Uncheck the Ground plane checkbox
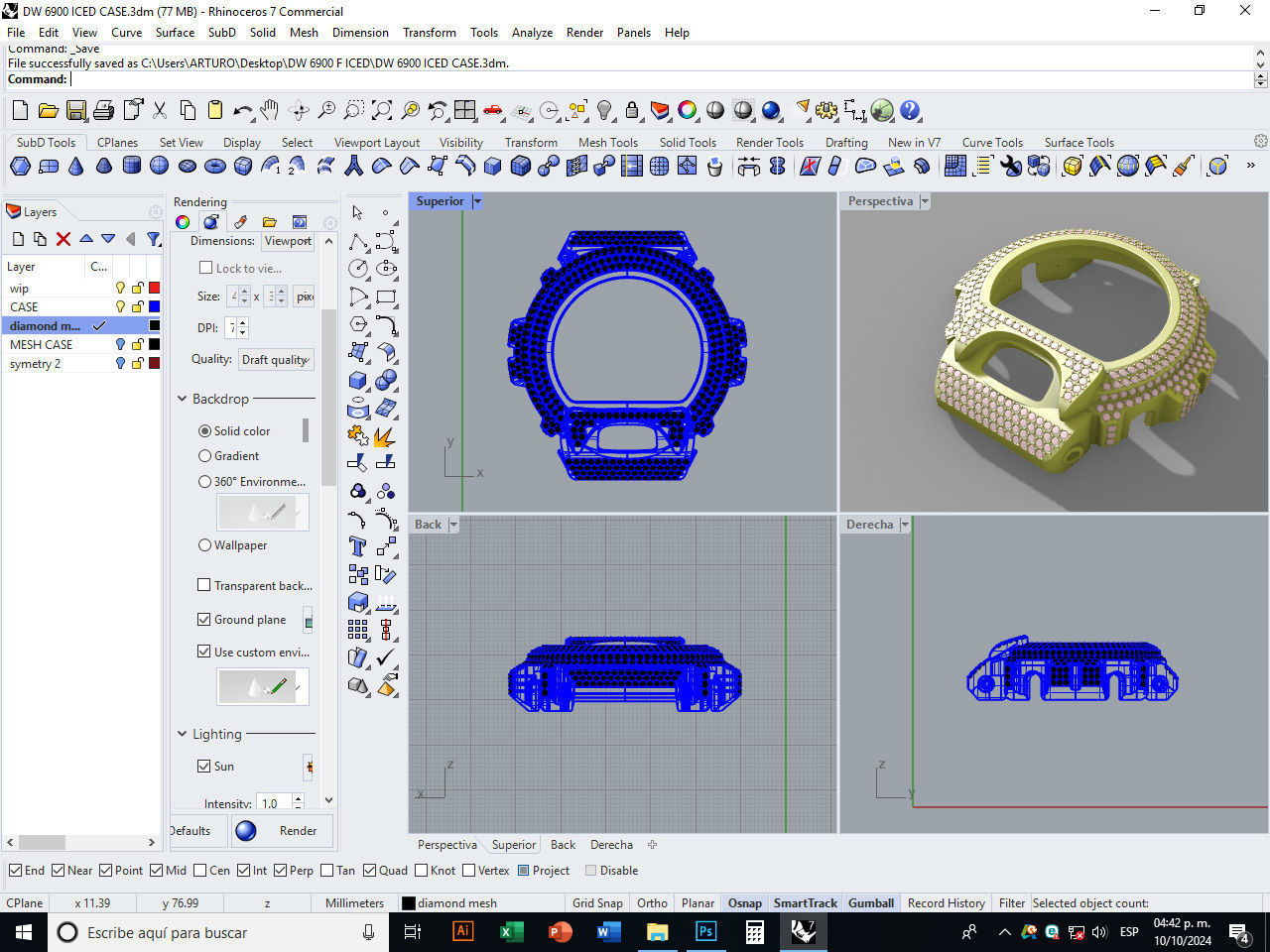 tap(204, 620)
